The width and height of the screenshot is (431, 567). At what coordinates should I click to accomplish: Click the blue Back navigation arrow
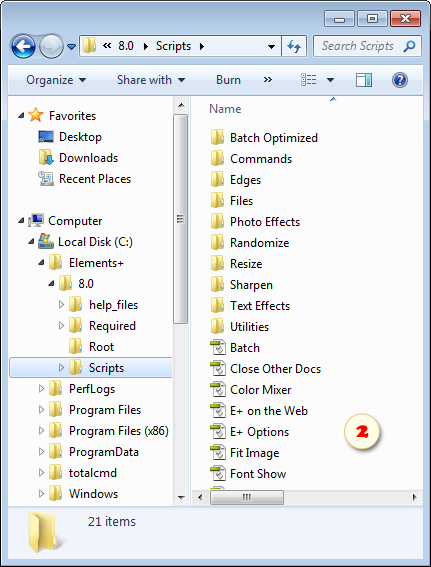click(23, 46)
